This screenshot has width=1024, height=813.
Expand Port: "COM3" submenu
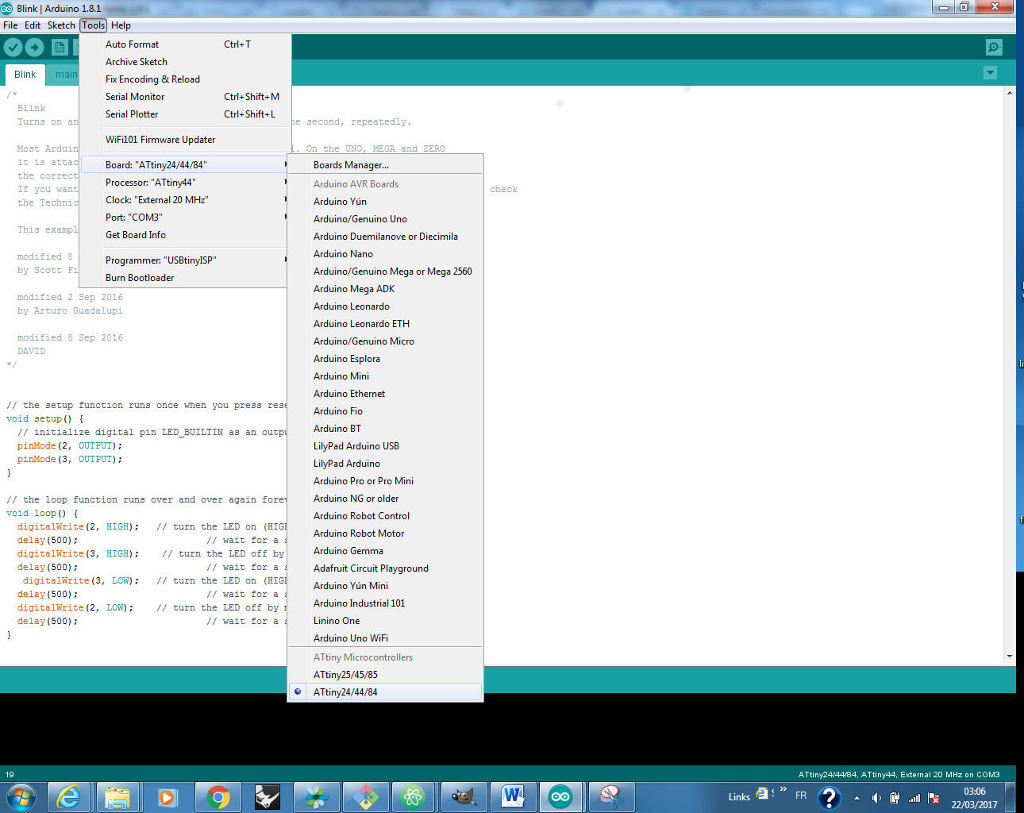(x=184, y=217)
